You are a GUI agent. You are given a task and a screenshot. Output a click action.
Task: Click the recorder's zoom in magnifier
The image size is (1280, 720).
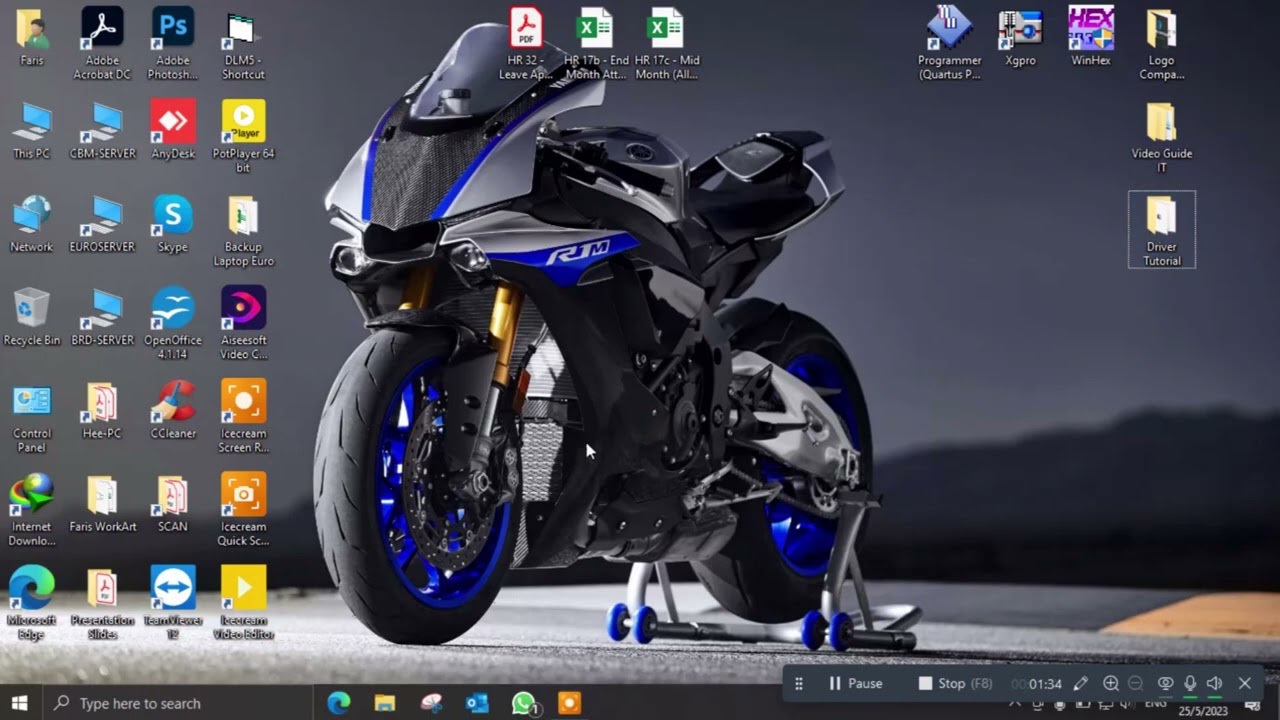click(x=1110, y=683)
